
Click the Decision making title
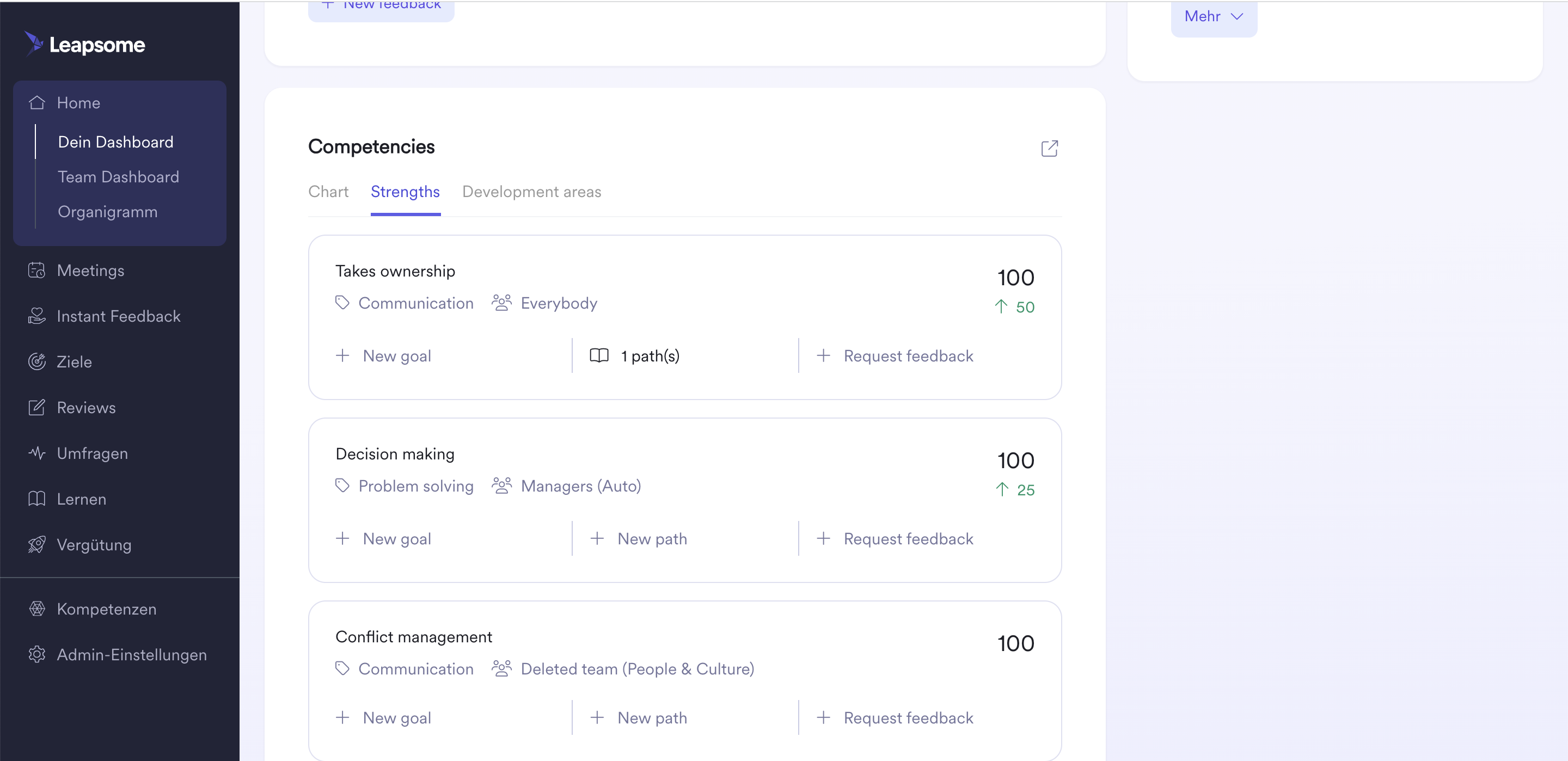point(395,453)
